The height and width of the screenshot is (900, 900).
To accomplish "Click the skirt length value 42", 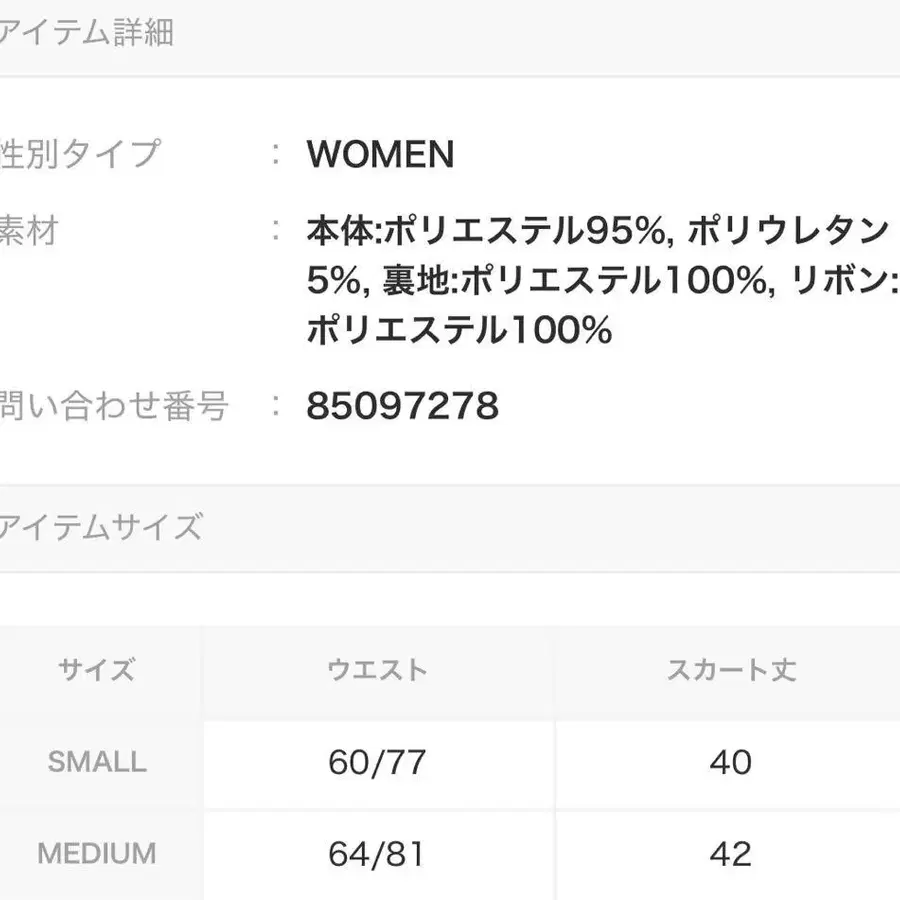I will tap(731, 854).
